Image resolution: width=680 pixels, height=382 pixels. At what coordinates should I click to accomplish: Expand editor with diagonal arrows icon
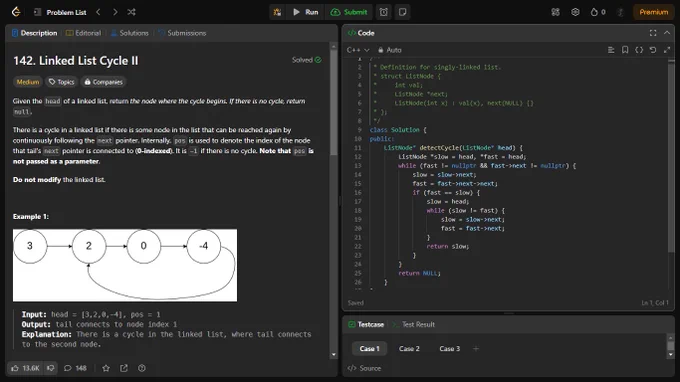click(667, 50)
